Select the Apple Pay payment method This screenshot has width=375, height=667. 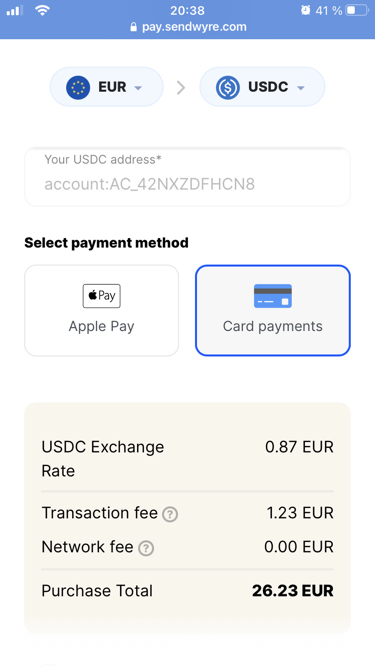click(x=102, y=311)
